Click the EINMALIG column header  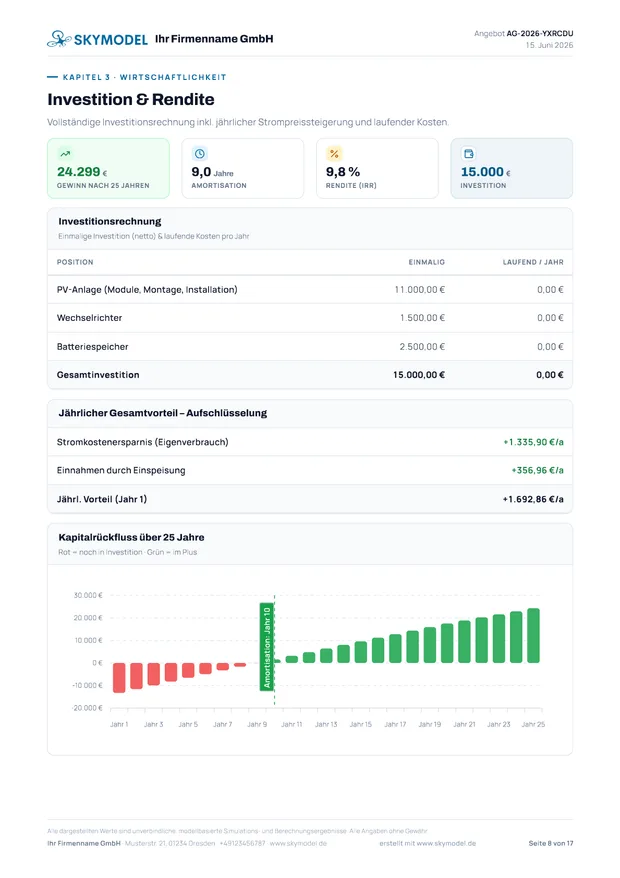pos(427,262)
